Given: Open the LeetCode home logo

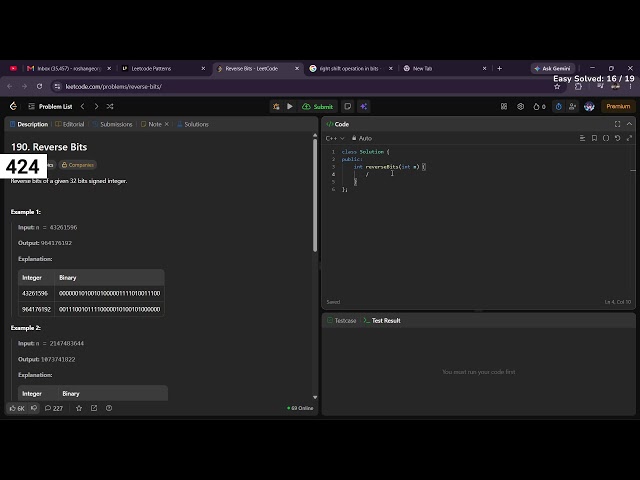Looking at the screenshot, I should tap(13, 107).
